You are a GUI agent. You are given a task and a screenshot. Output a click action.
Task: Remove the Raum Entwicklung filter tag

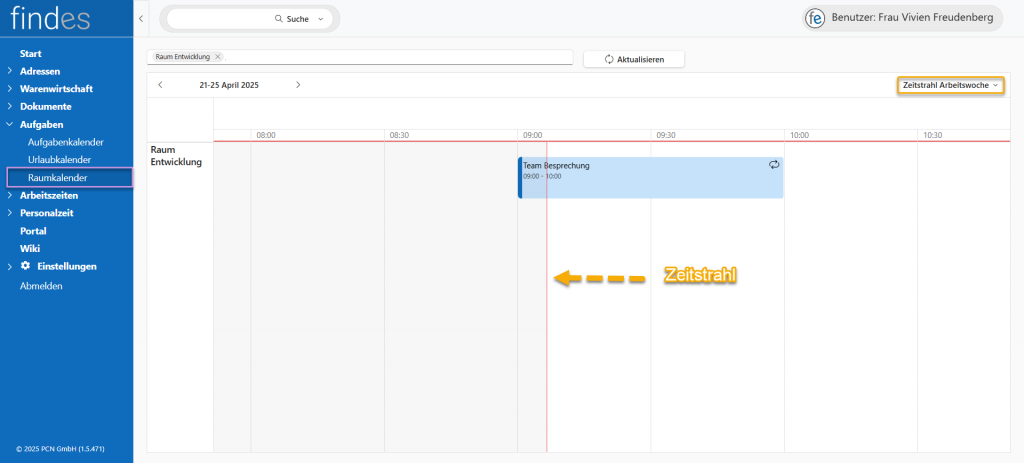point(218,57)
